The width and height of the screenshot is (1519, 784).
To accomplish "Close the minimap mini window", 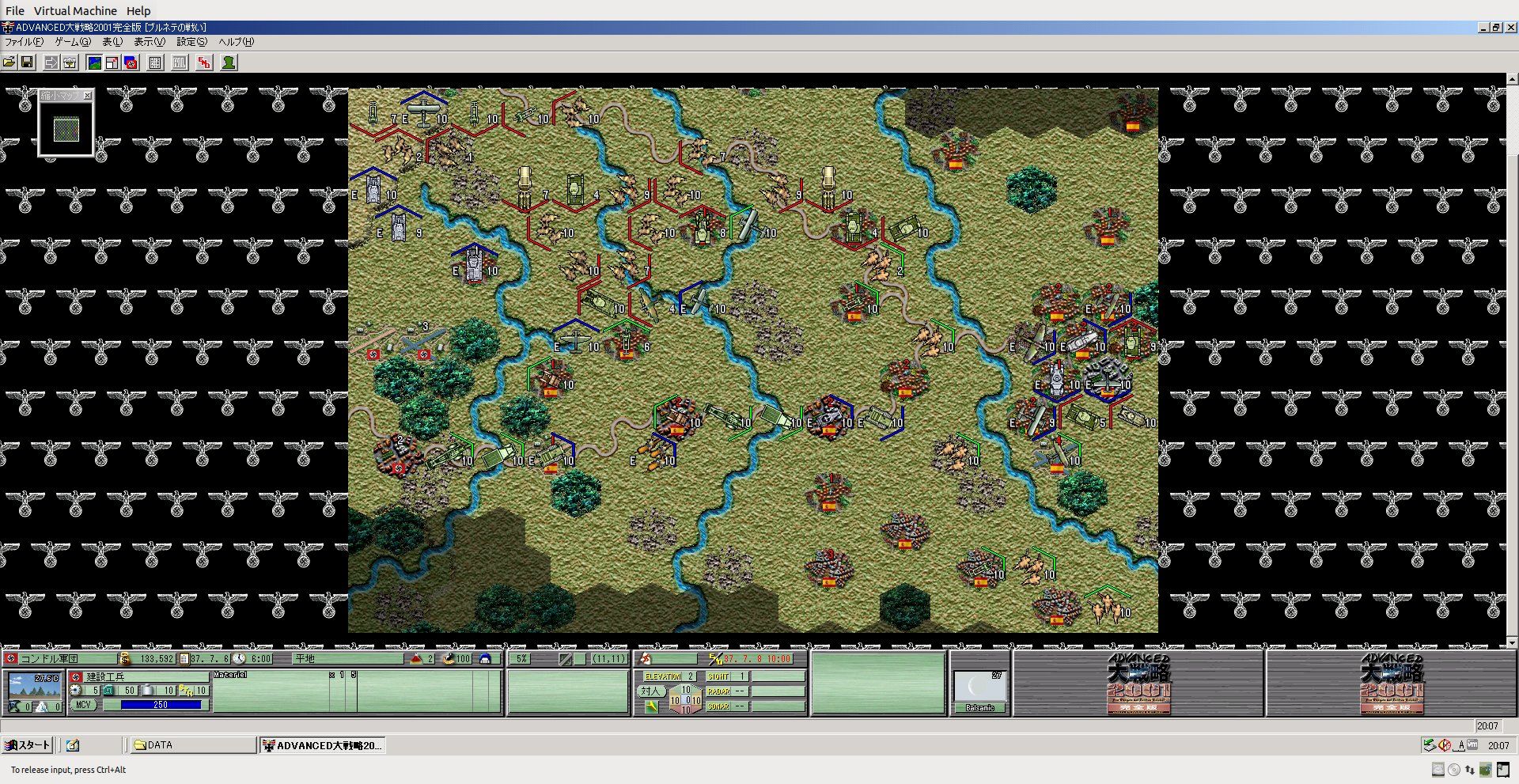I will pos(88,96).
